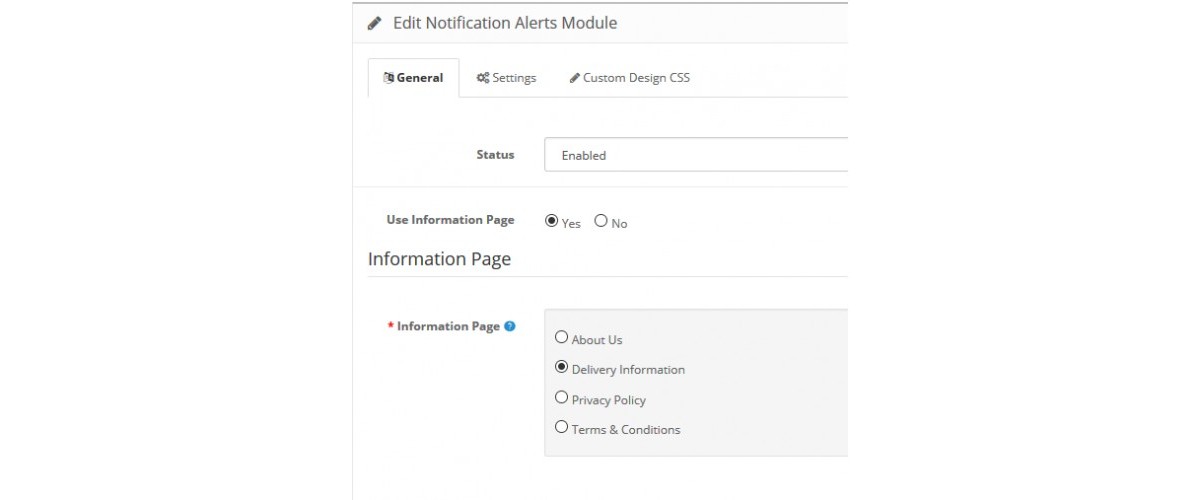Choose the About Us radio option
This screenshot has width=1200, height=500.
(x=561, y=338)
